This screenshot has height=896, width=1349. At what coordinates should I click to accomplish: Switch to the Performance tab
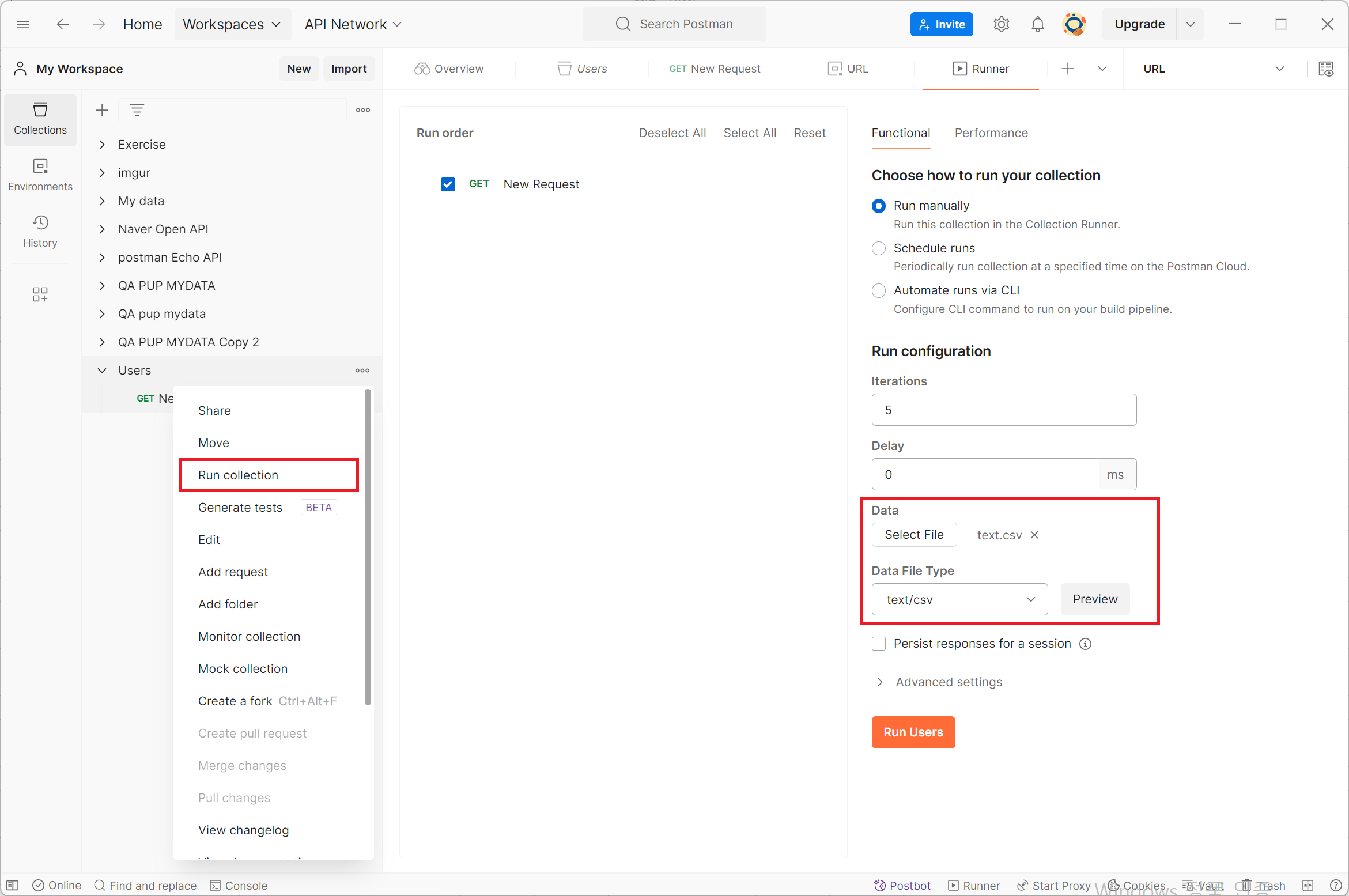[x=991, y=133]
